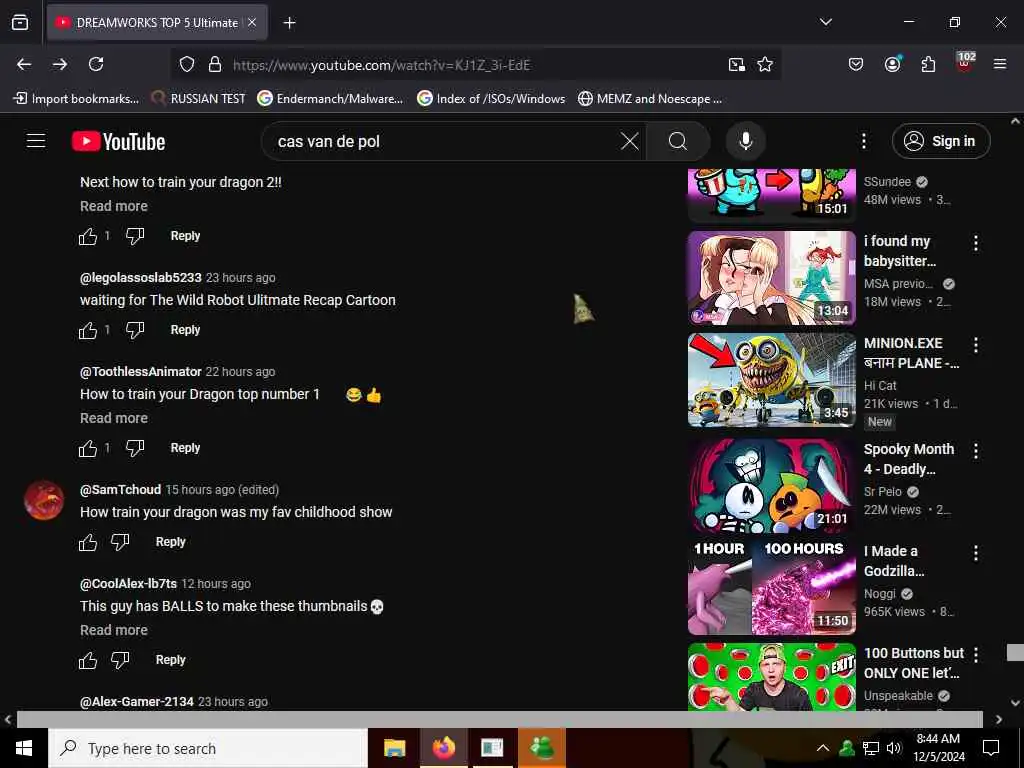
Task: Open MEMZ and Noescape bookmark
Action: 650,99
